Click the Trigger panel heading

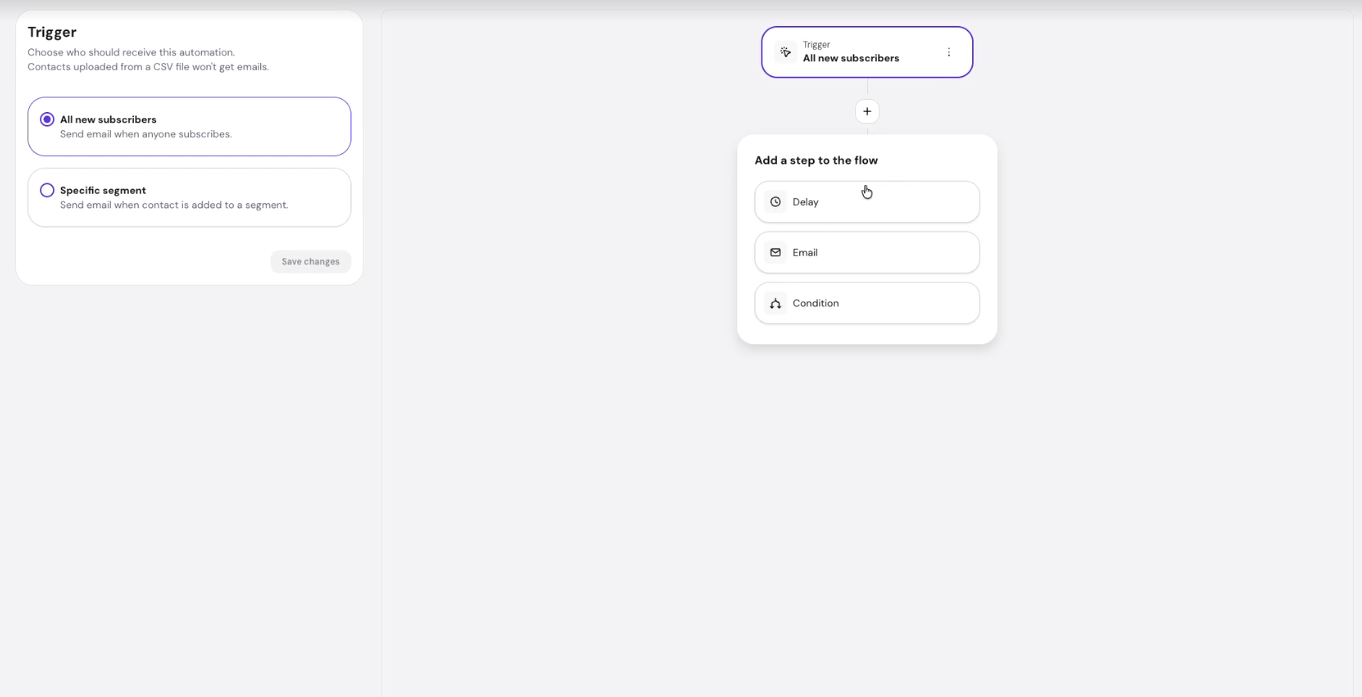pos(52,32)
